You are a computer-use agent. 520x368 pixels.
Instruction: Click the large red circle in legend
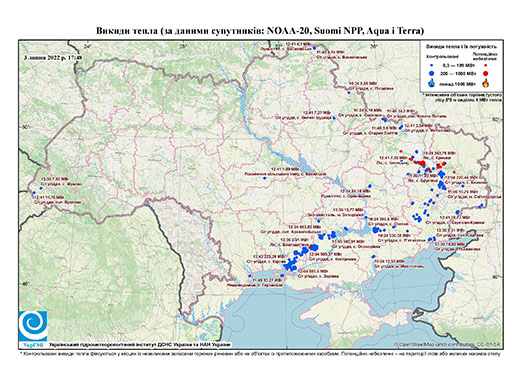pos(486,73)
